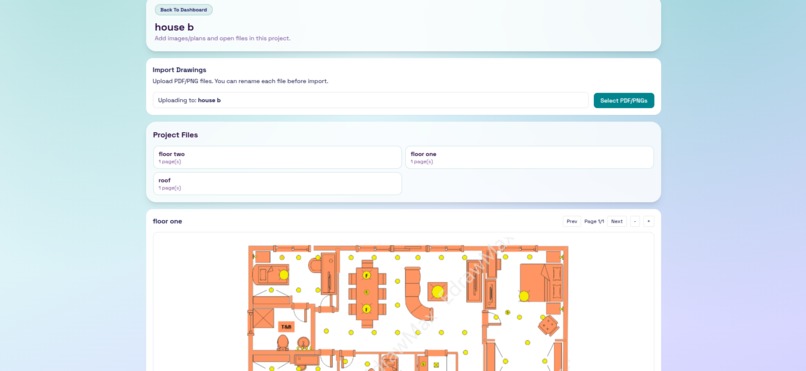The width and height of the screenshot is (806, 371).
Task: Click the Uploading to house b field
Action: pyautogui.click(x=371, y=100)
